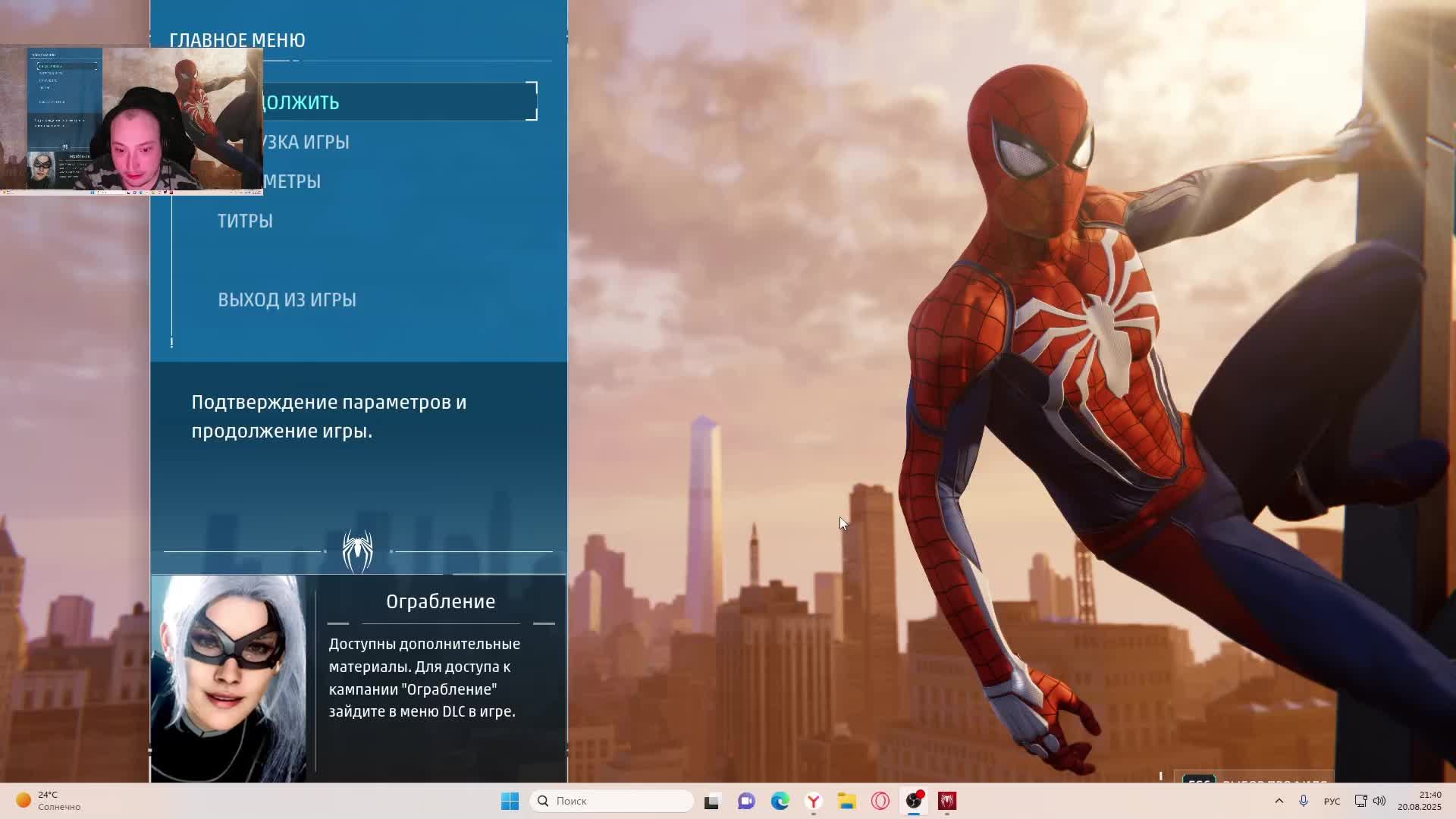This screenshot has width=1456, height=819.
Task: Open РУС language input switcher
Action: (1332, 801)
